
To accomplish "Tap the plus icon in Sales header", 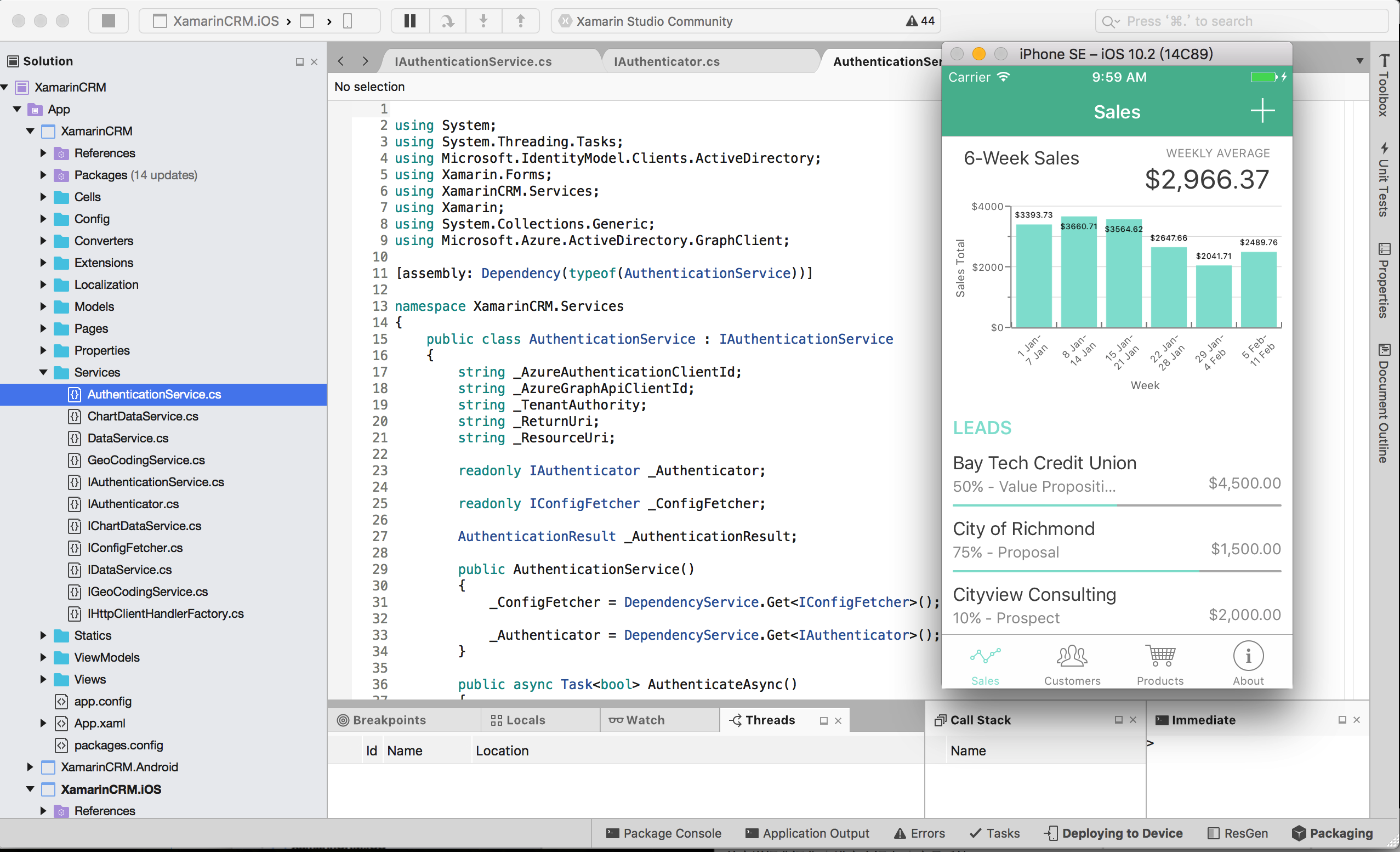I will [1262, 111].
